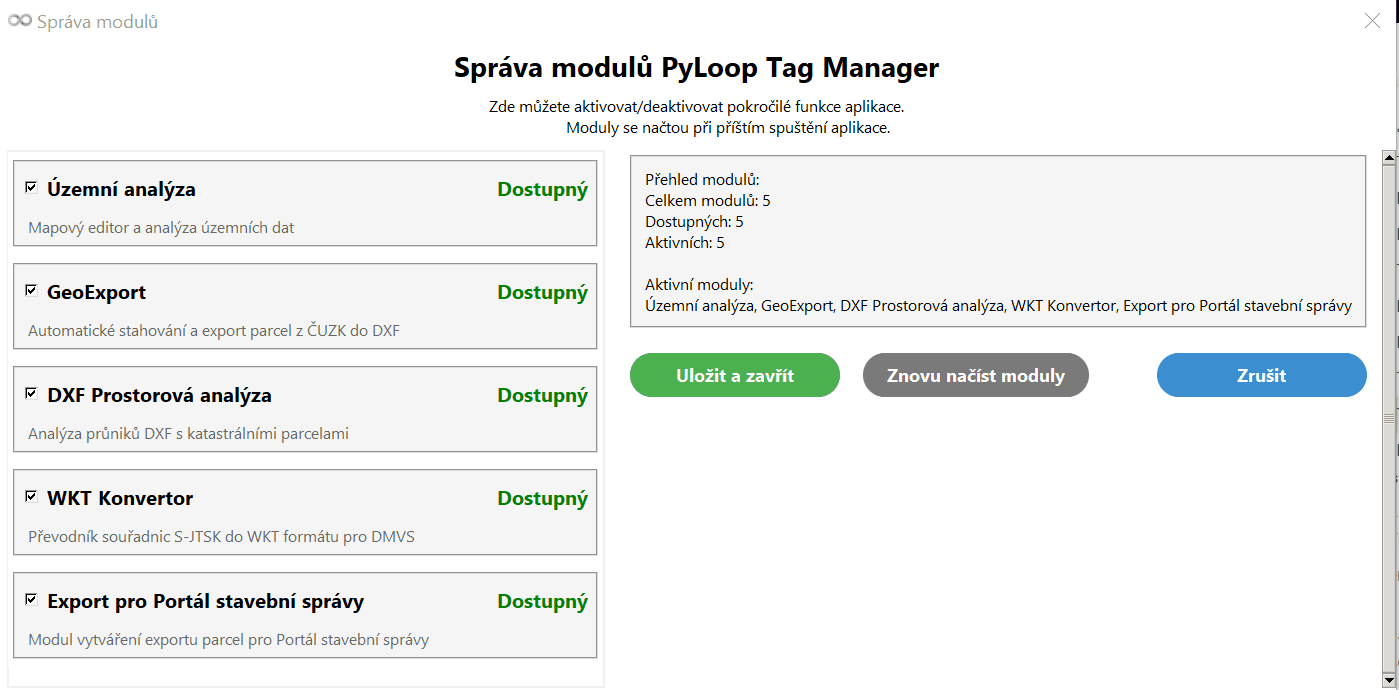Select the Územní analýza module title
1399x690 pixels.
click(x=121, y=189)
